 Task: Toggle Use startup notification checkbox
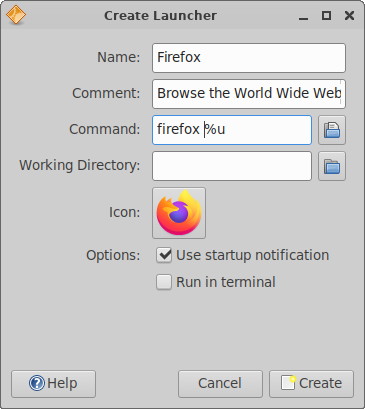164,255
